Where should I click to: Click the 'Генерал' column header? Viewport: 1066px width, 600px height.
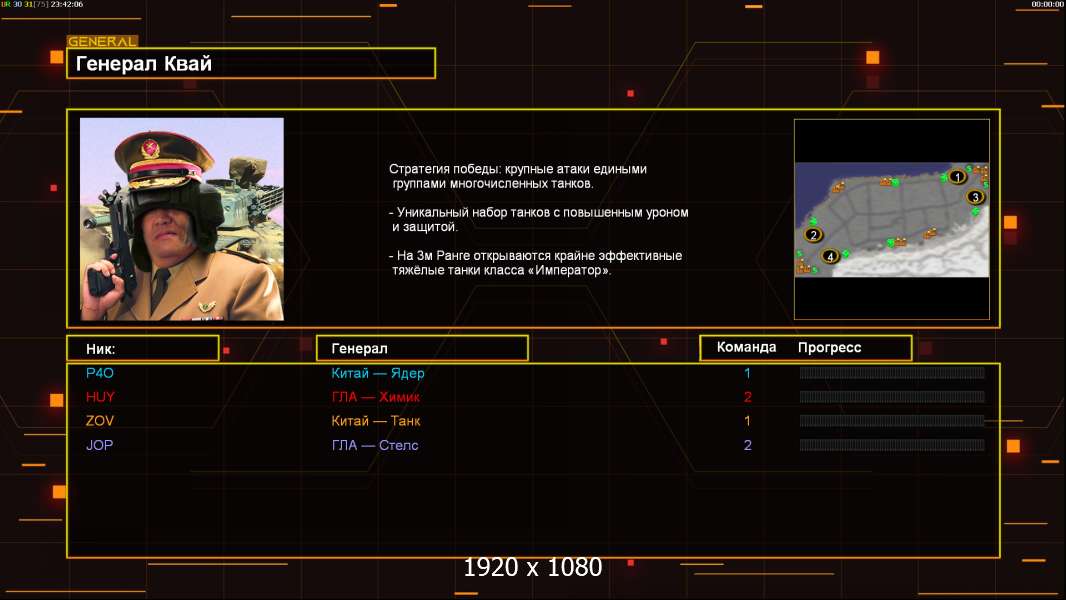(422, 349)
